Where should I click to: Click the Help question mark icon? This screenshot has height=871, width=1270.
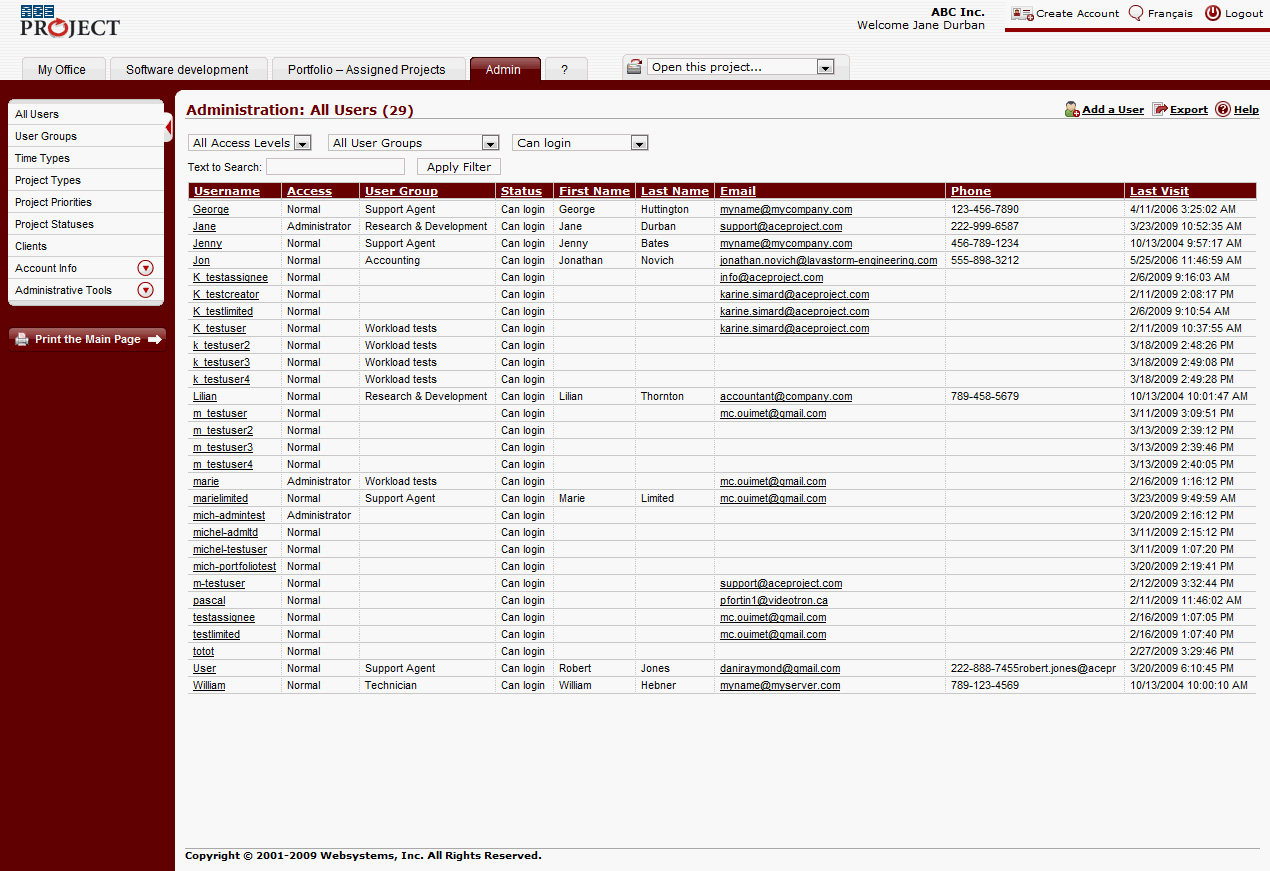[x=1223, y=109]
